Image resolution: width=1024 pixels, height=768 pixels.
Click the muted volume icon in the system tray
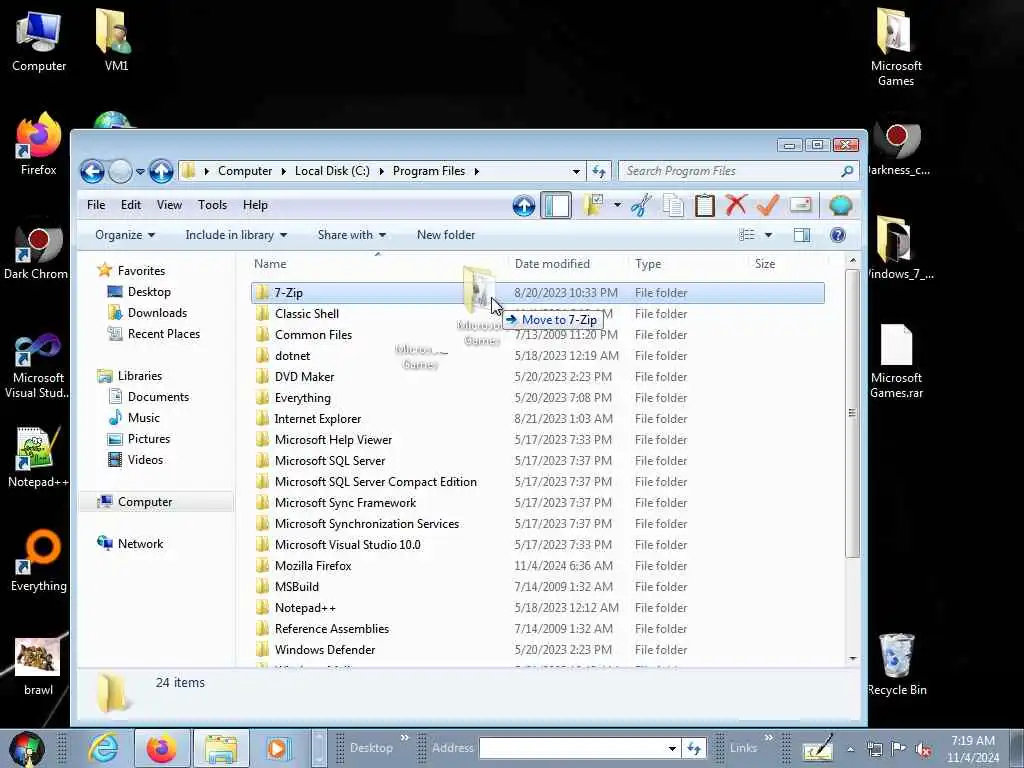[x=923, y=749]
